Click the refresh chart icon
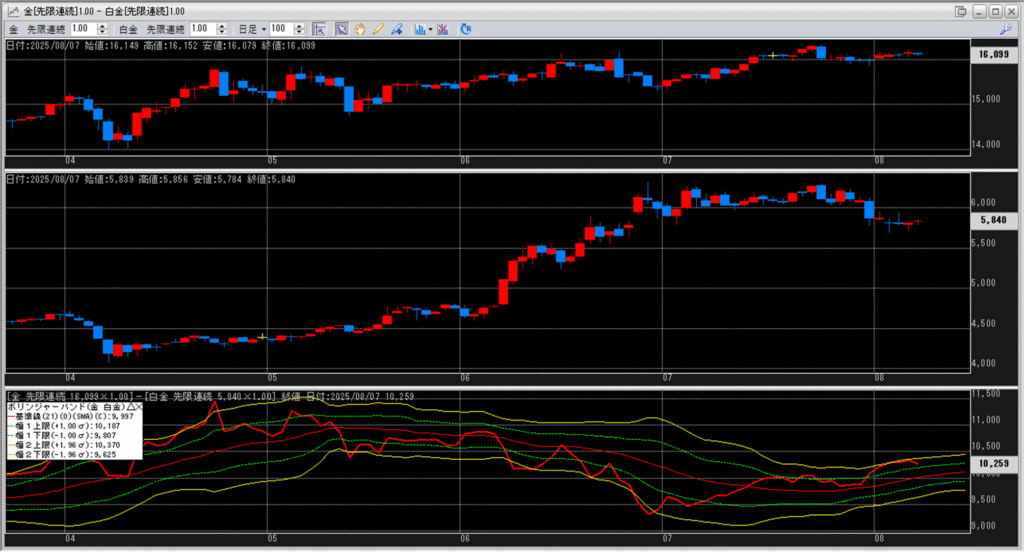The width and height of the screenshot is (1024, 552). 465,29
